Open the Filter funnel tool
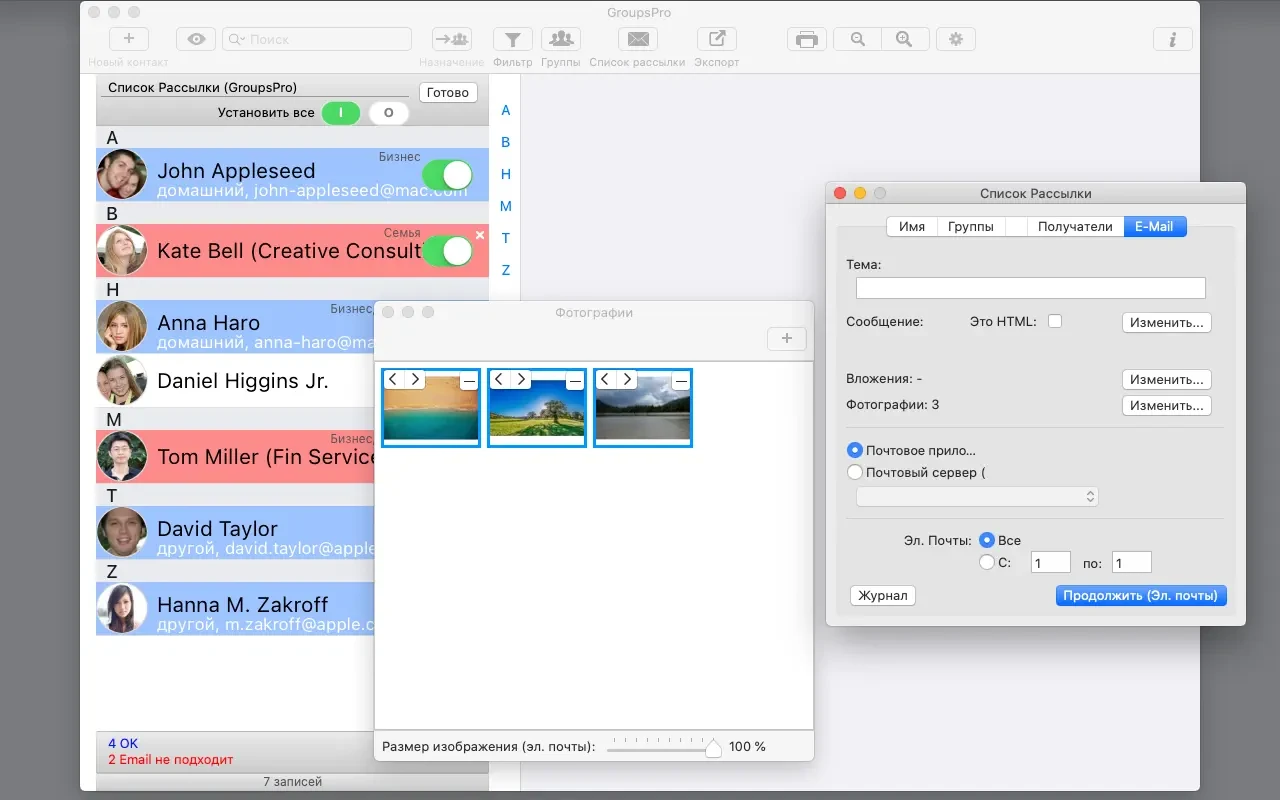 pos(512,39)
